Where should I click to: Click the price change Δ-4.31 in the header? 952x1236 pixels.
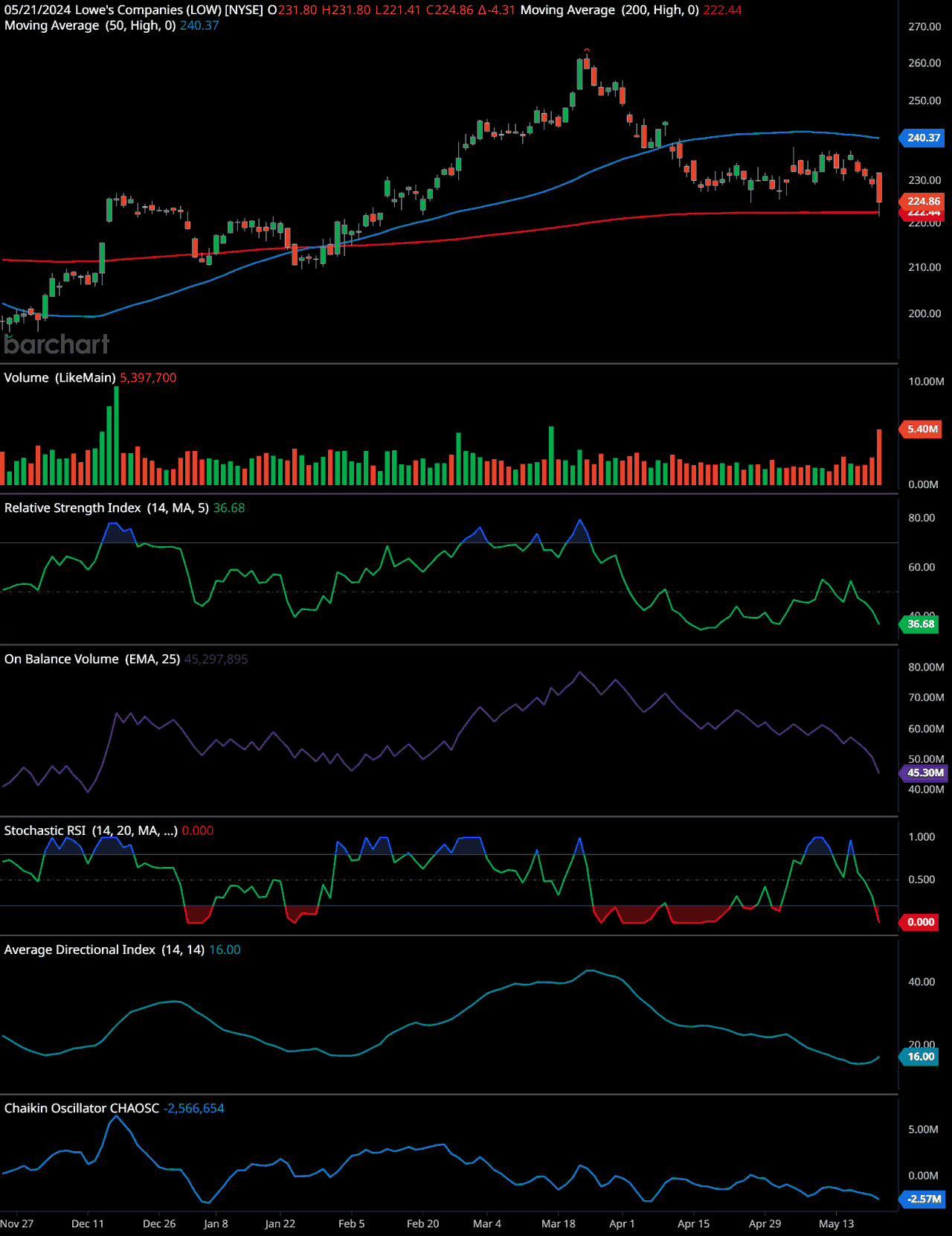[497, 10]
